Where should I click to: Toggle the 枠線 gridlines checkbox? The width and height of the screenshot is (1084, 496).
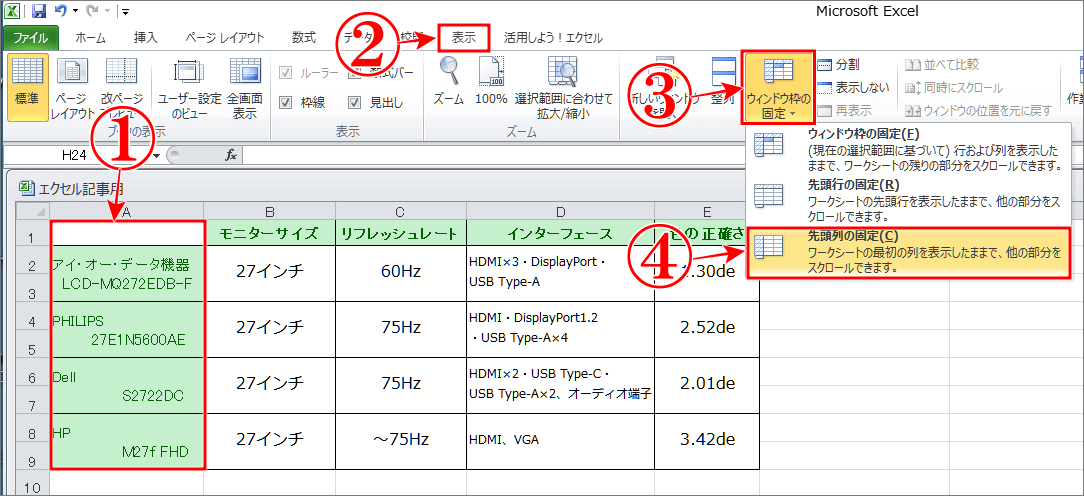click(x=285, y=103)
